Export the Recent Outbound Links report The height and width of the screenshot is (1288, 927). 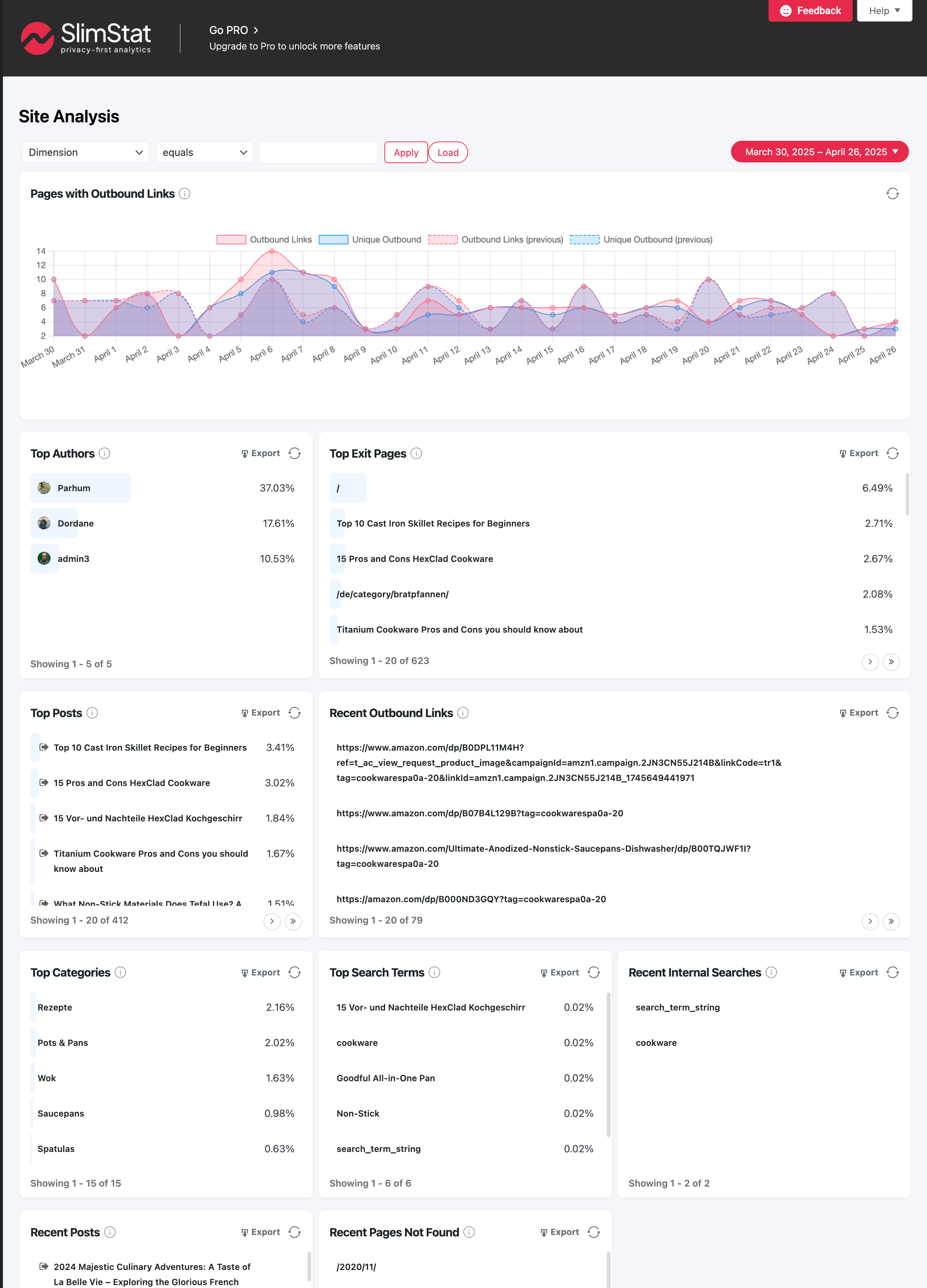tap(859, 713)
